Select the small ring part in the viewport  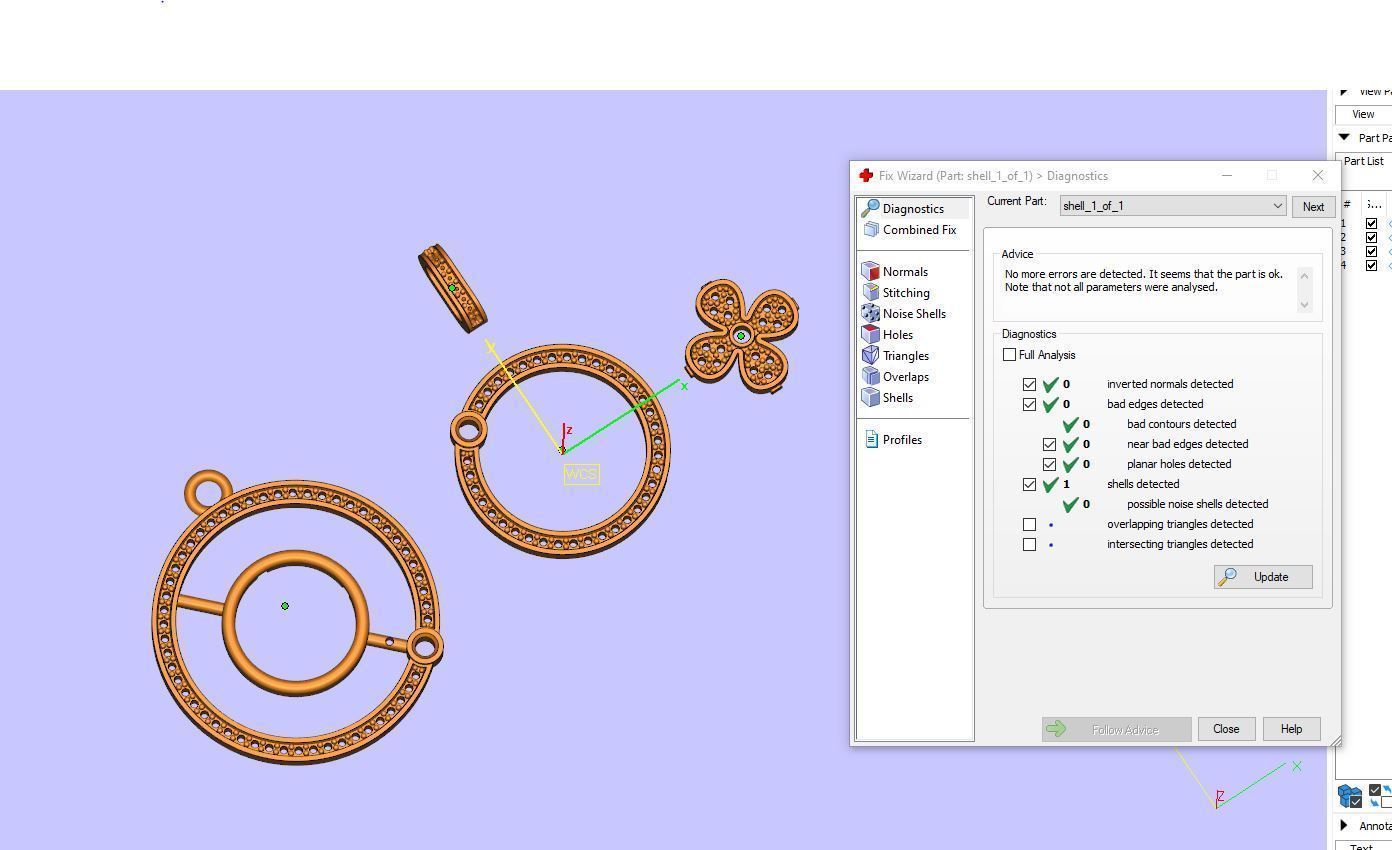coord(452,289)
